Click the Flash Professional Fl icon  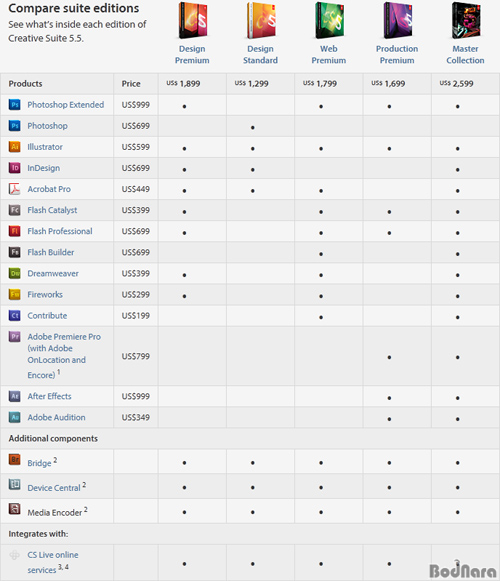[14, 231]
